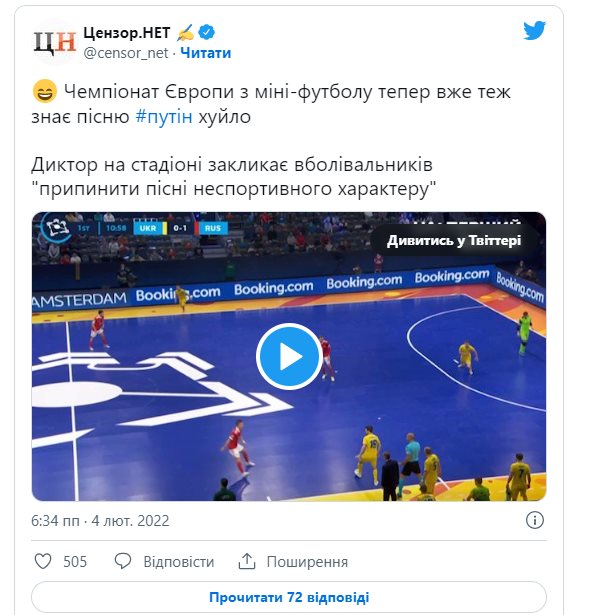
Task: Click the grinning emoji in tweet
Action: pos(44,91)
